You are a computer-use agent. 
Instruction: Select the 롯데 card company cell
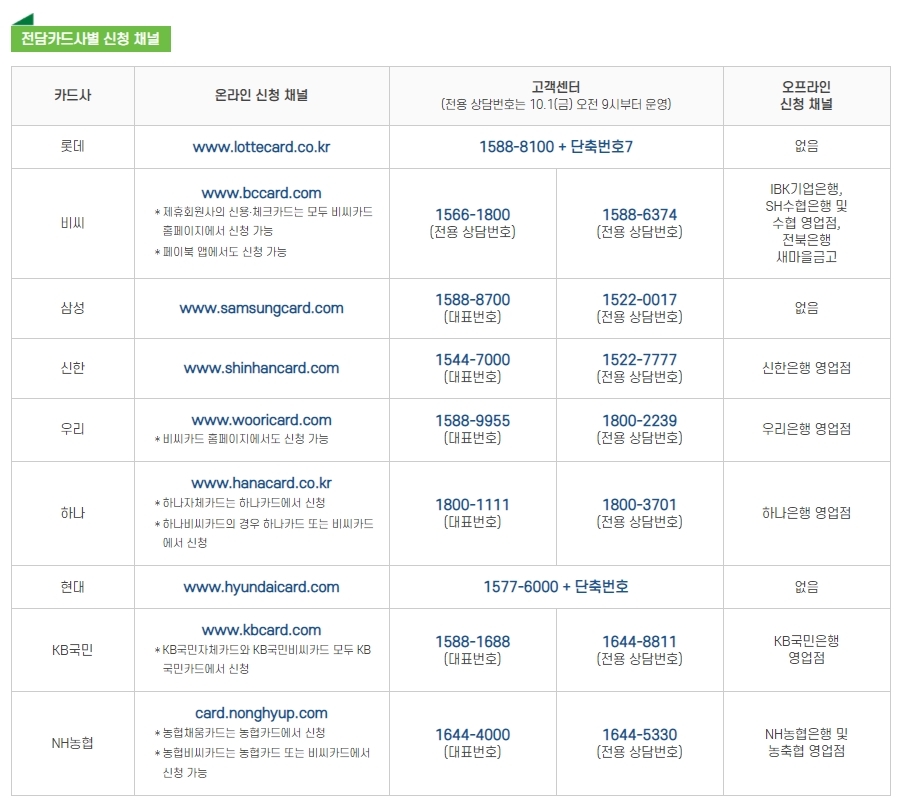click(73, 146)
